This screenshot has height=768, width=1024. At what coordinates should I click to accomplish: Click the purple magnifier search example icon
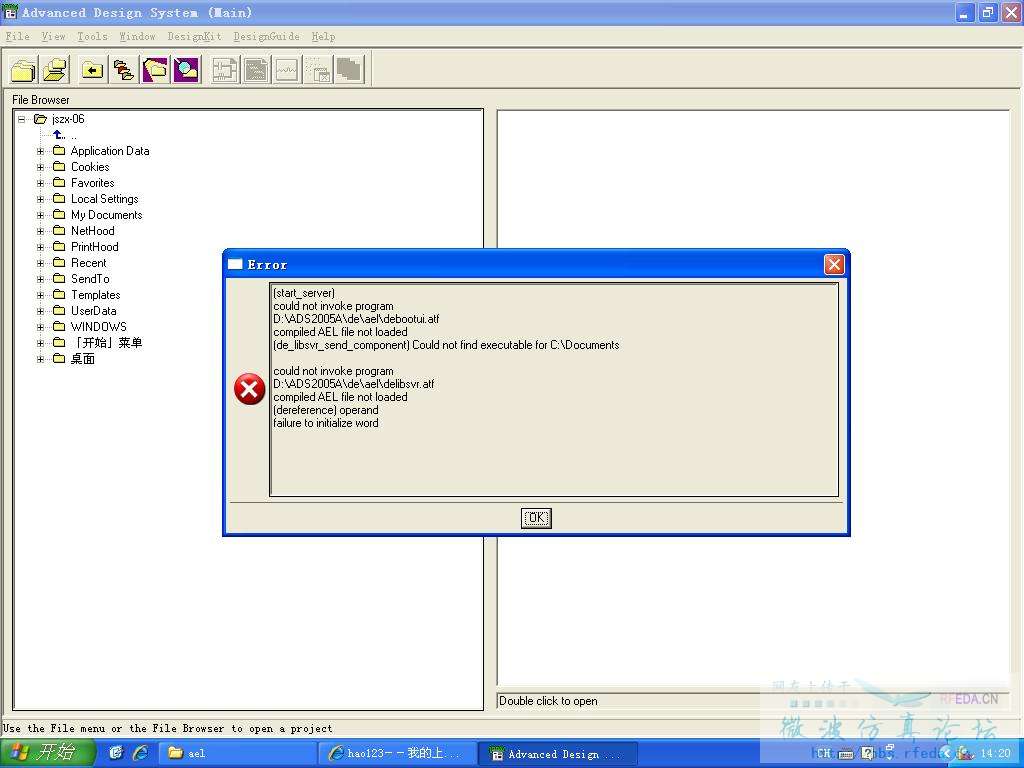click(187, 69)
